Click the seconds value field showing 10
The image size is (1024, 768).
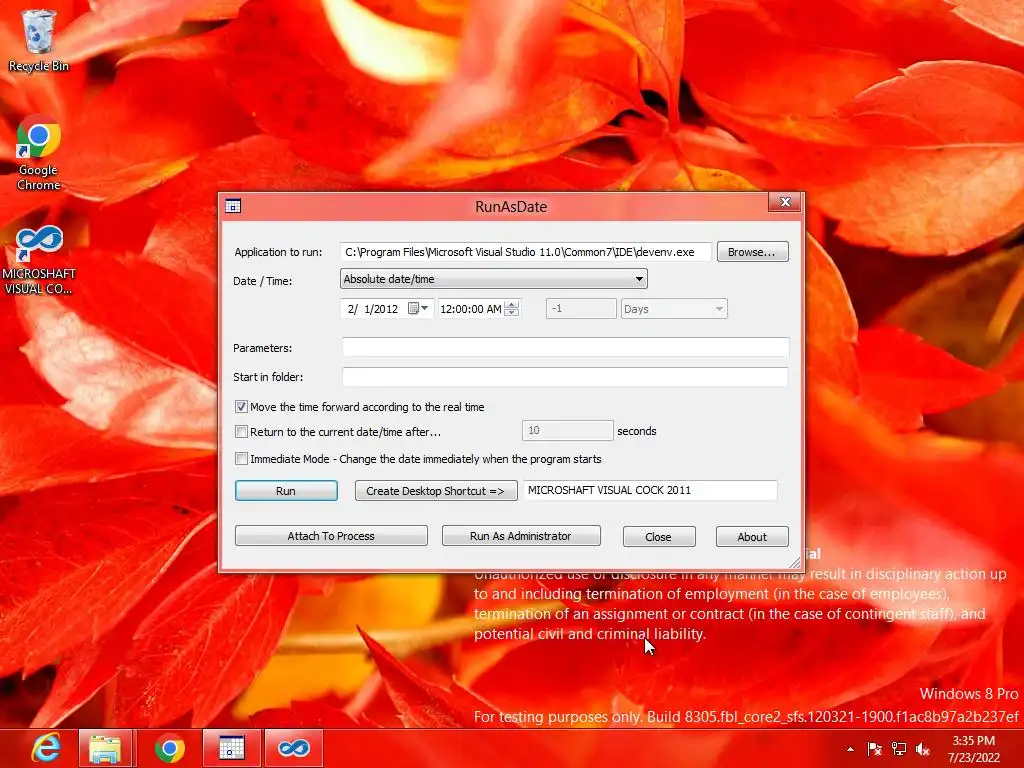(x=568, y=430)
